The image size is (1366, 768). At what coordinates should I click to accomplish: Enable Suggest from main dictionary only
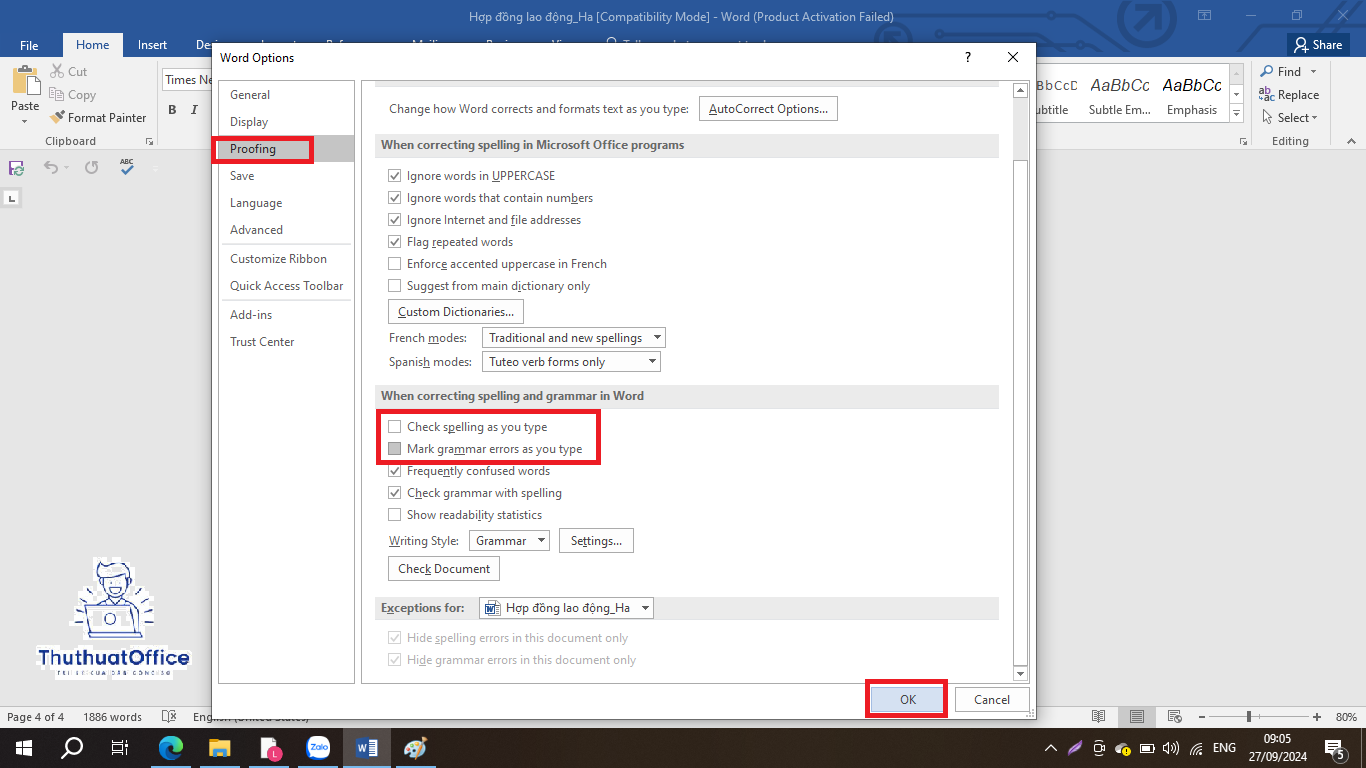[x=394, y=286]
